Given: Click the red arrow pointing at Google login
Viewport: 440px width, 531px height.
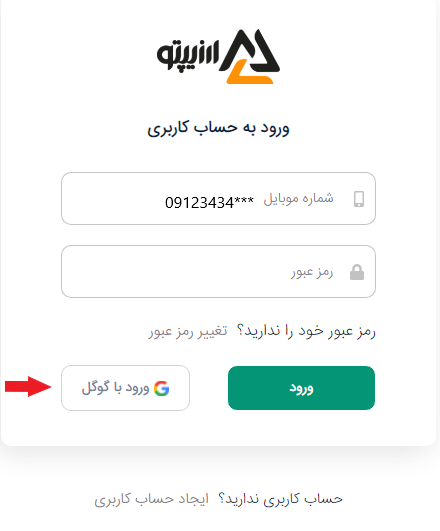Looking at the screenshot, I should point(28,386).
